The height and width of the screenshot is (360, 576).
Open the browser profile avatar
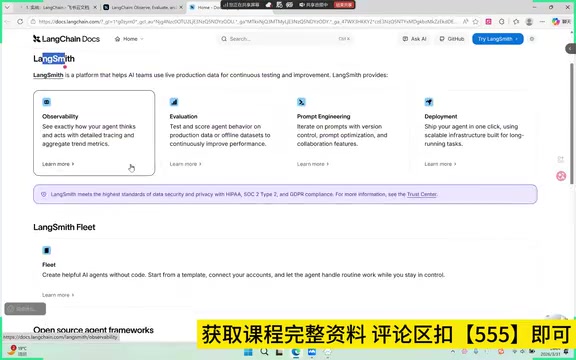click(x=529, y=22)
